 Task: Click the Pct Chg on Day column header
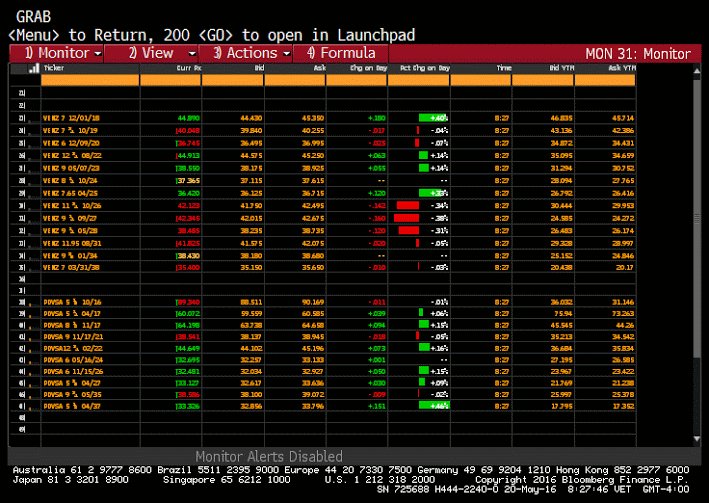425,68
